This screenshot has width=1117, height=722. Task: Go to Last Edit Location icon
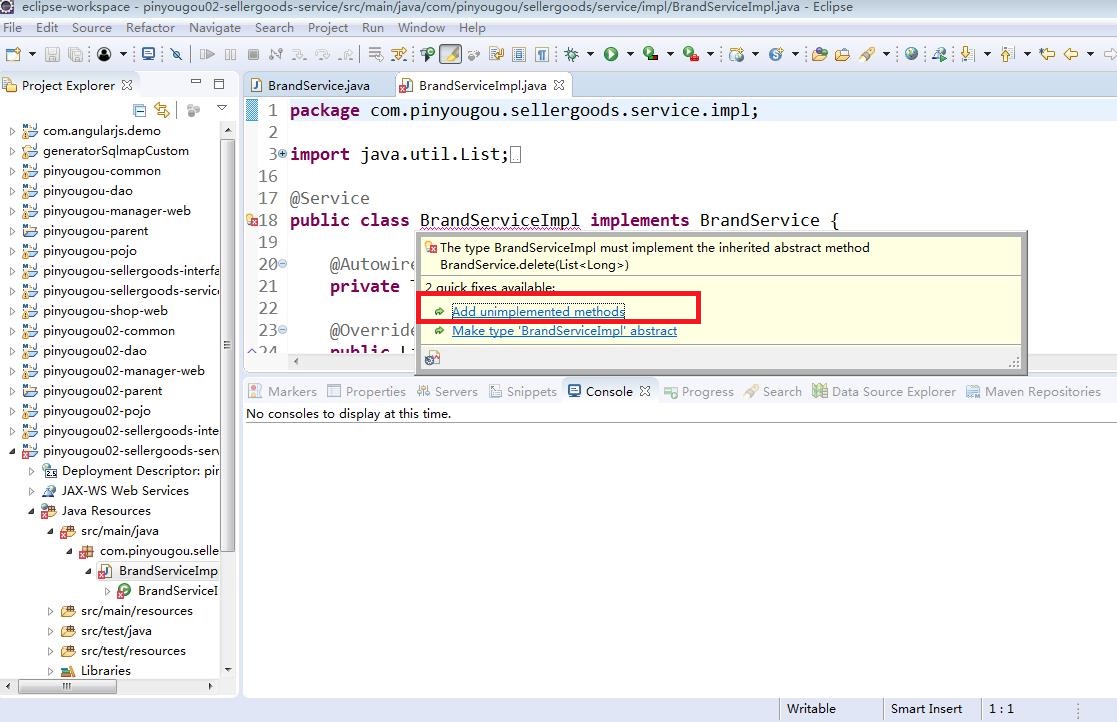pyautogui.click(x=1046, y=53)
